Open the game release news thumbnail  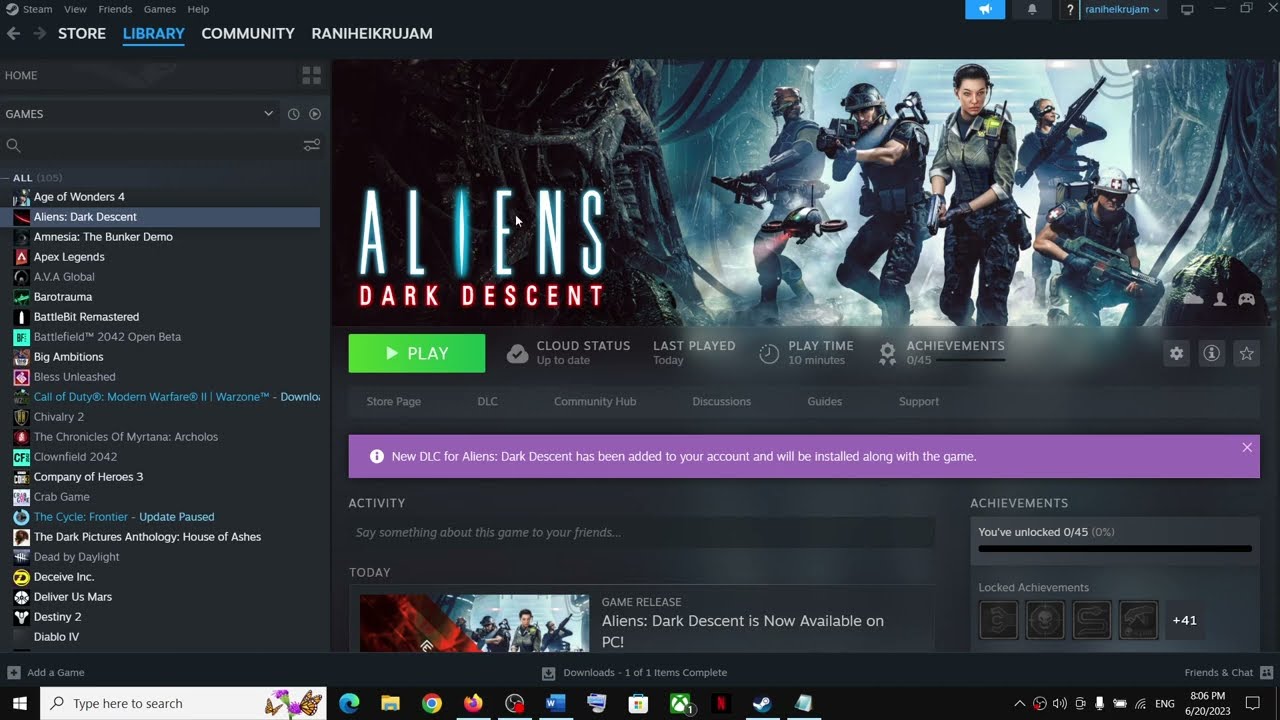474,624
